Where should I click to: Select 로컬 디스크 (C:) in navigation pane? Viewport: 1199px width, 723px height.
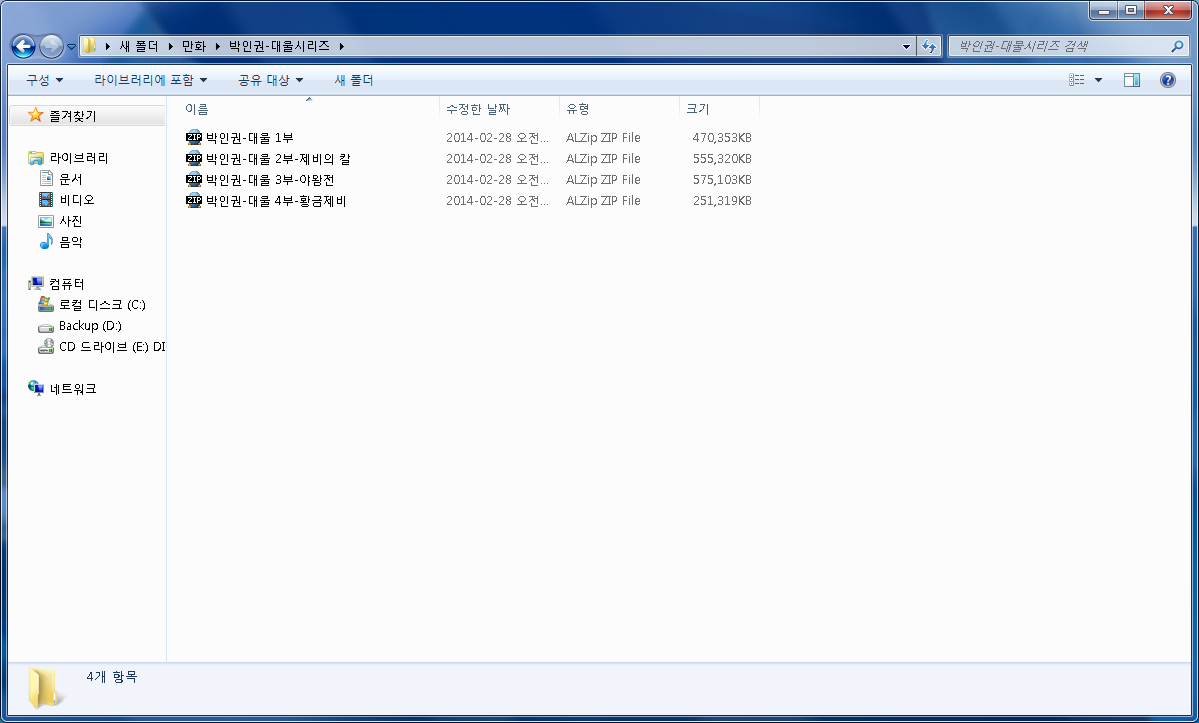coord(101,305)
